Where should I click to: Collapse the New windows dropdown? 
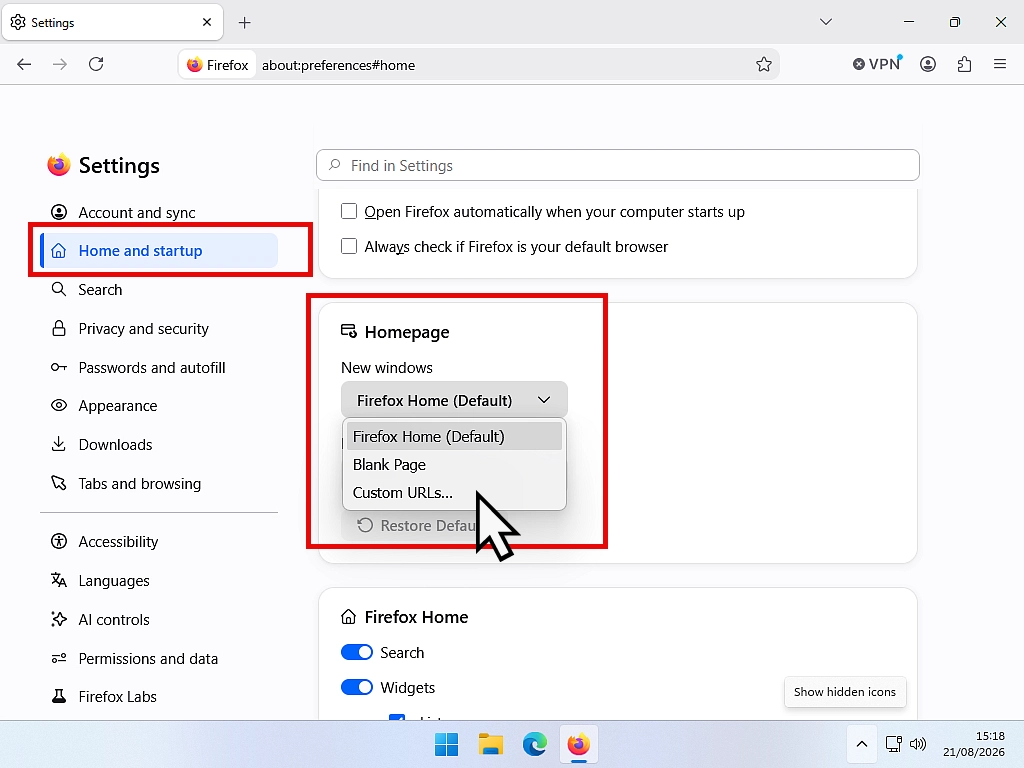454,400
